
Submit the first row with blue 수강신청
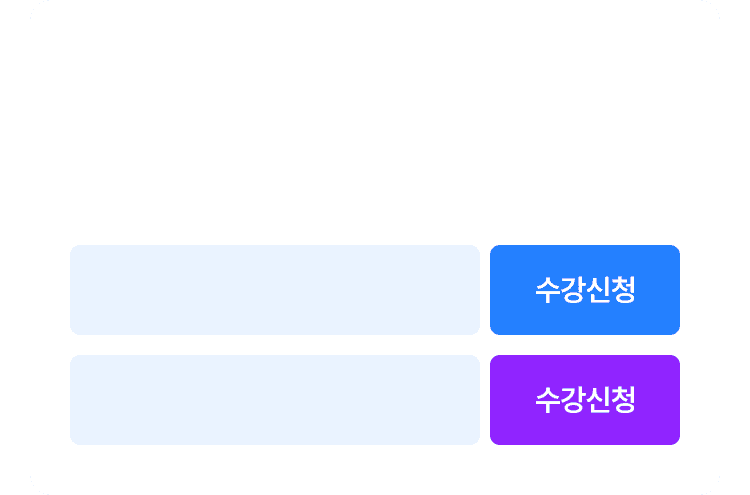pyautogui.click(x=585, y=290)
